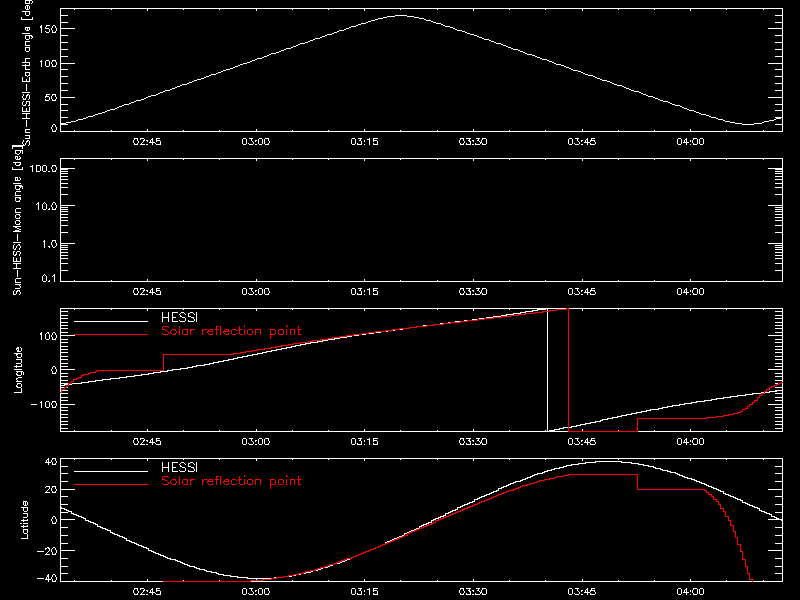The height and width of the screenshot is (600, 800).
Task: Mark 03:30 label under the Latitude plot
Action: 473,592
